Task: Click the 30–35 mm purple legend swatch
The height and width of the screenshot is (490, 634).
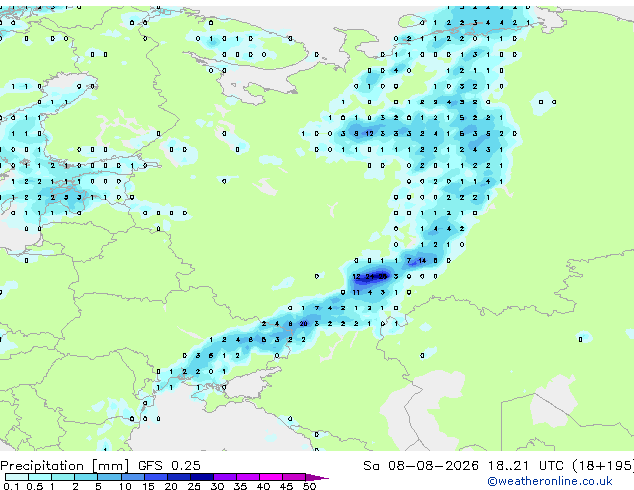Action: (x=224, y=477)
